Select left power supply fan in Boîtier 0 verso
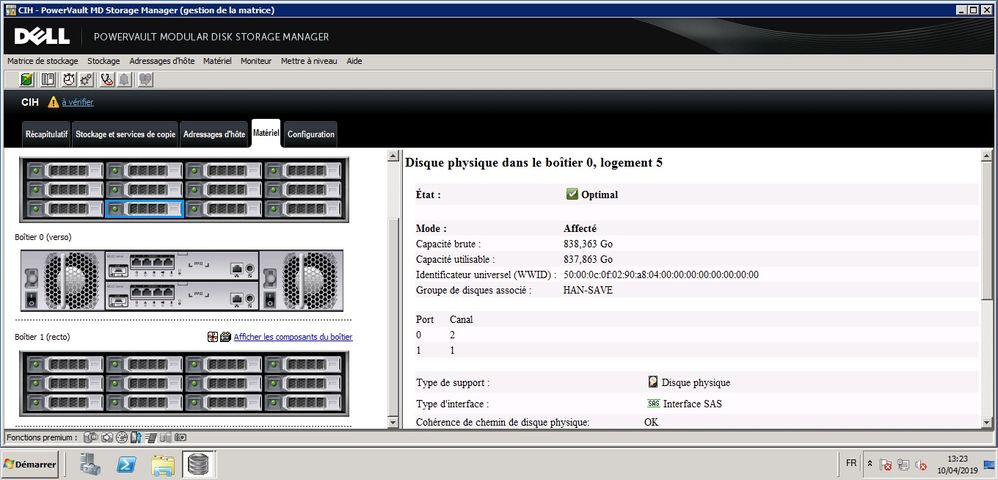Image resolution: width=998 pixels, height=480 pixels. click(x=60, y=280)
